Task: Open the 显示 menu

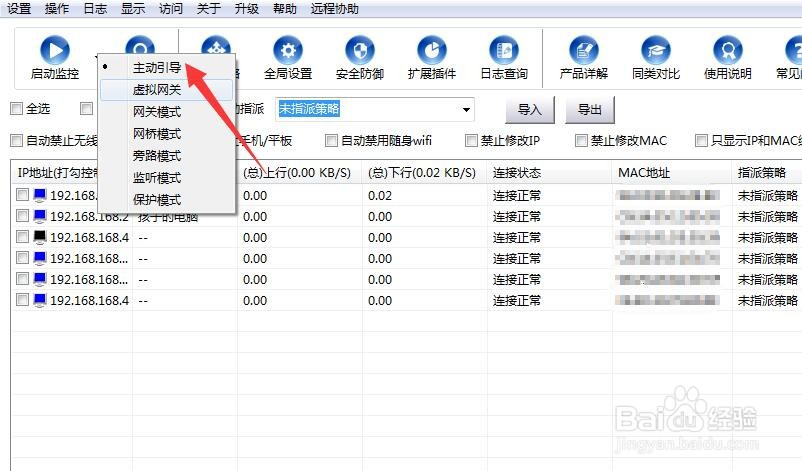Action: point(133,9)
